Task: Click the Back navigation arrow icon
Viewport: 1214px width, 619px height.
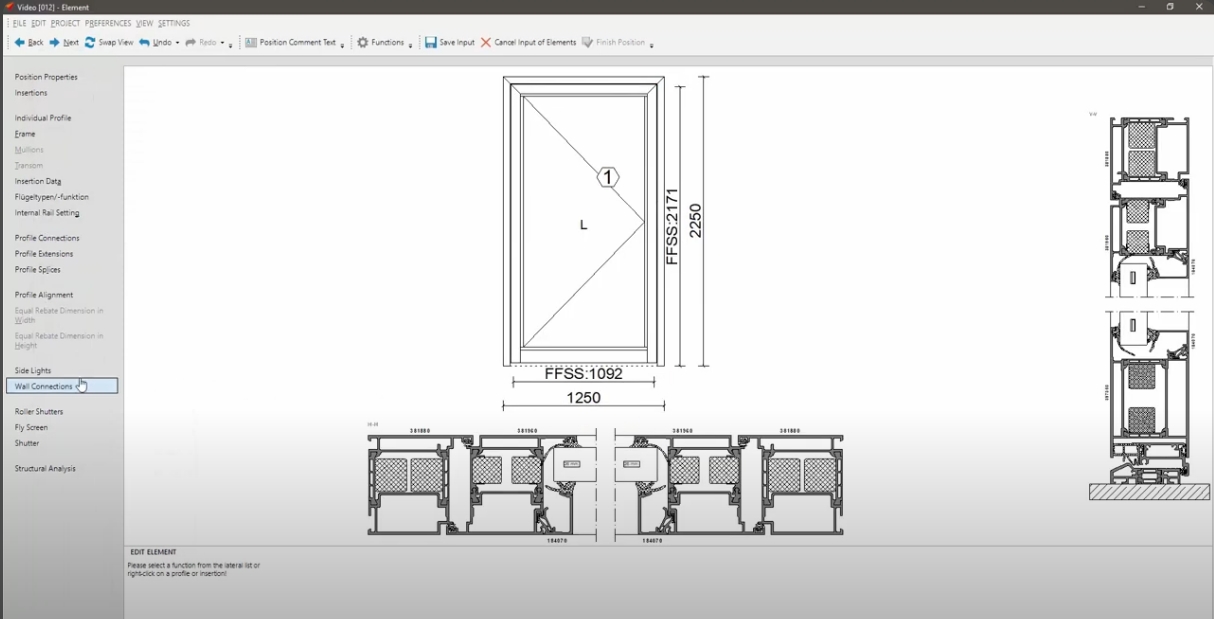Action: pos(21,42)
